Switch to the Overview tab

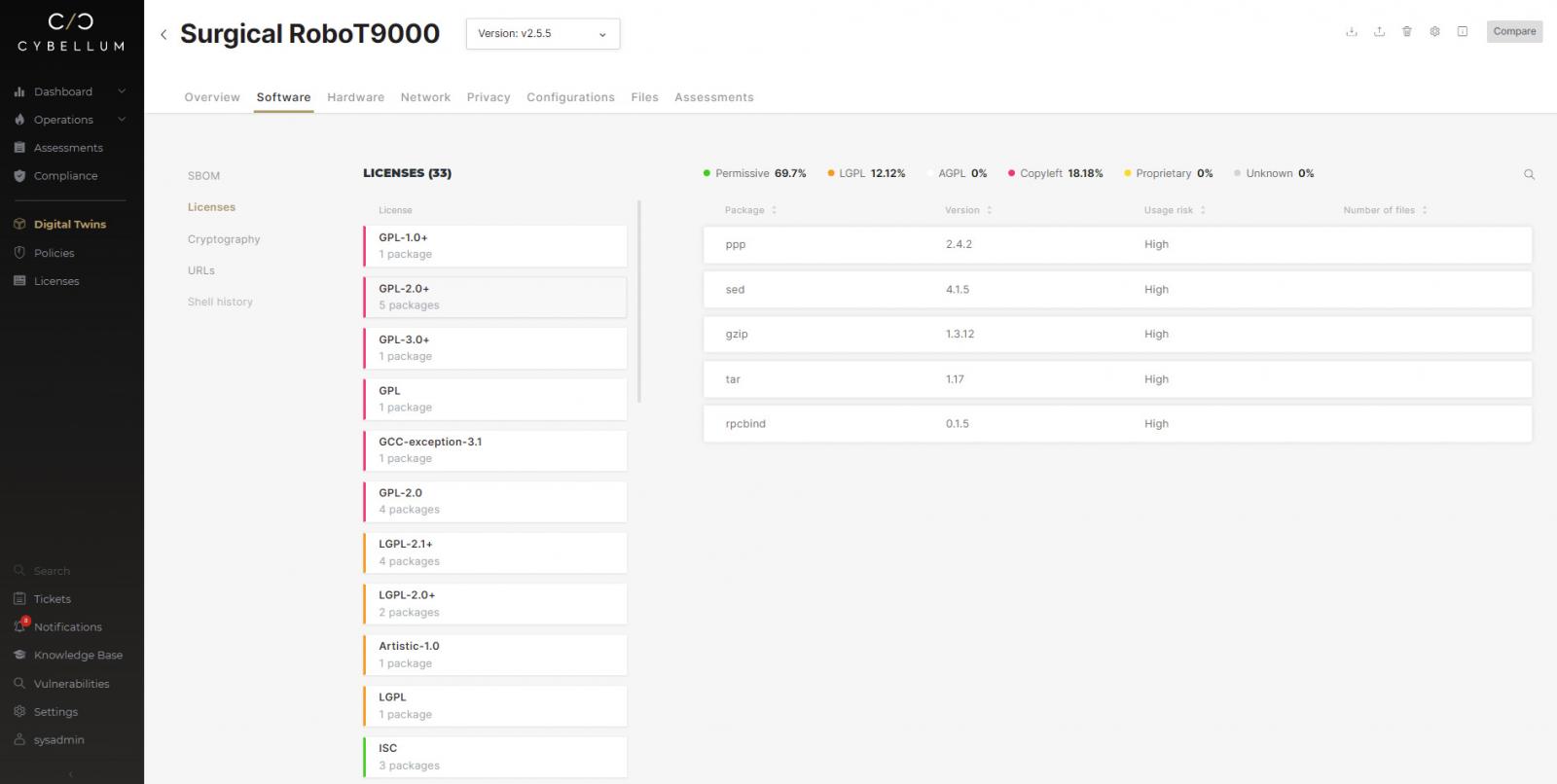coord(212,97)
